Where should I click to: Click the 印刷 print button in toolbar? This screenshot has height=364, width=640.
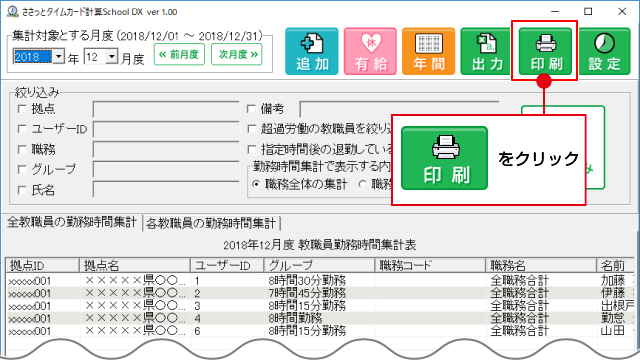point(545,51)
